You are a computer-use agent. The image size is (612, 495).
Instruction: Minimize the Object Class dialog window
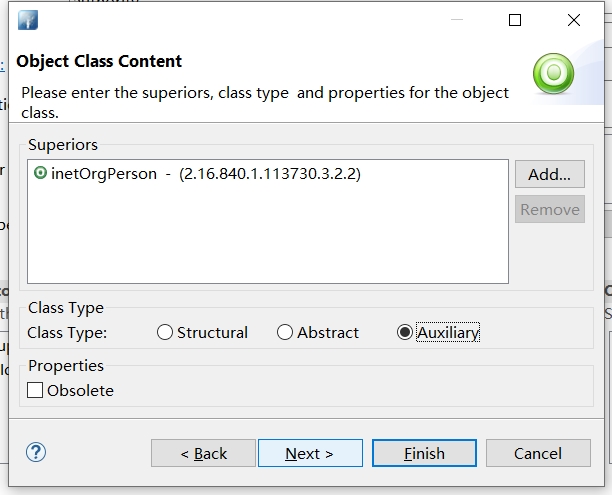[456, 20]
